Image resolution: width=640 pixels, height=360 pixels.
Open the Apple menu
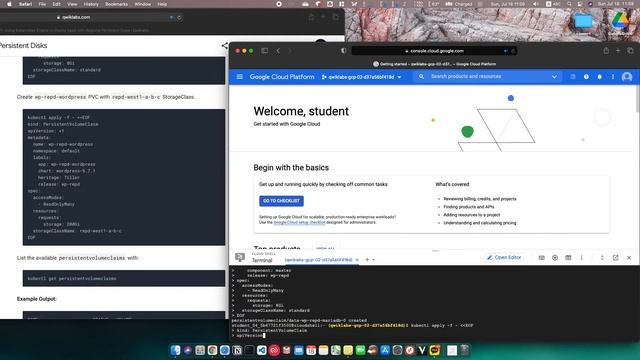[9, 4]
